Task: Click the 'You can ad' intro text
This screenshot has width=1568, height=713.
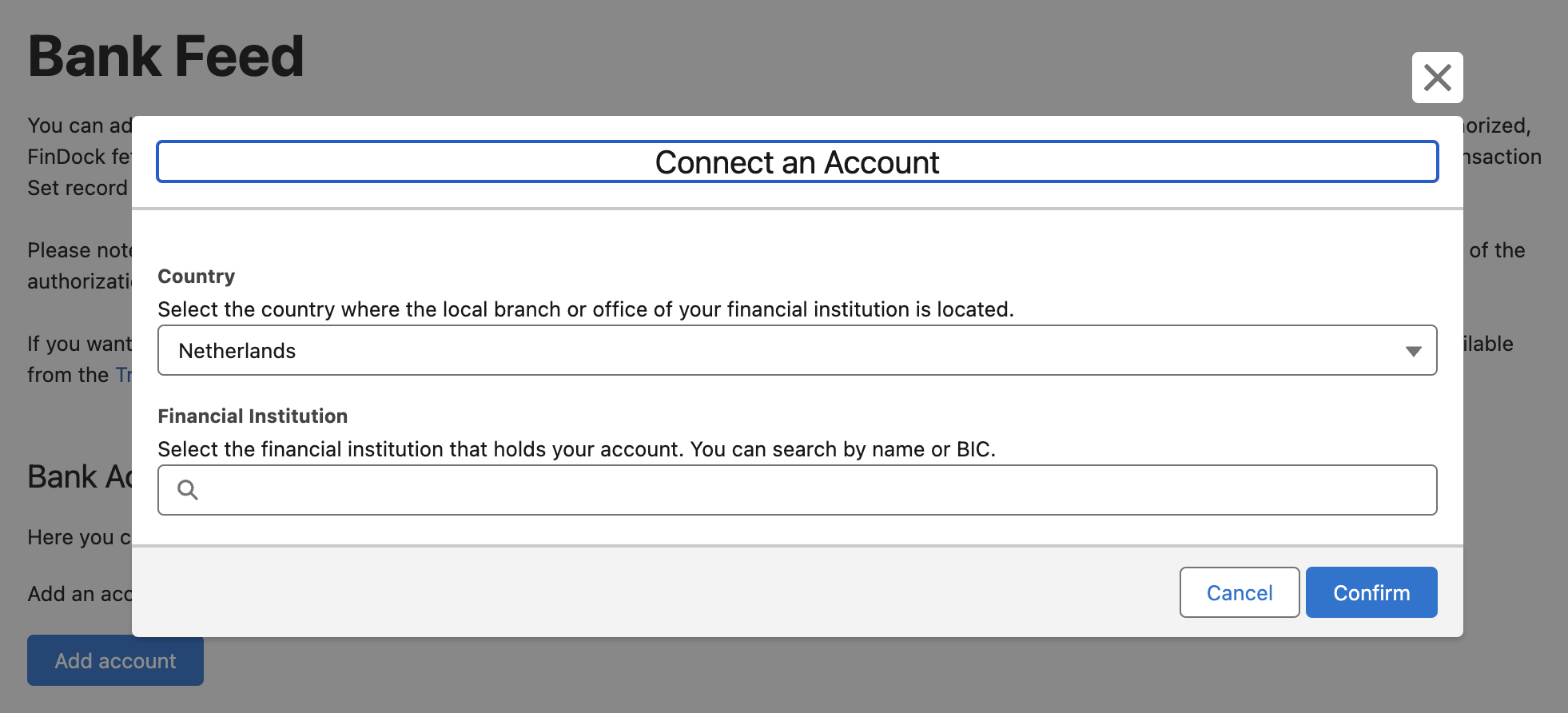Action: [x=78, y=125]
